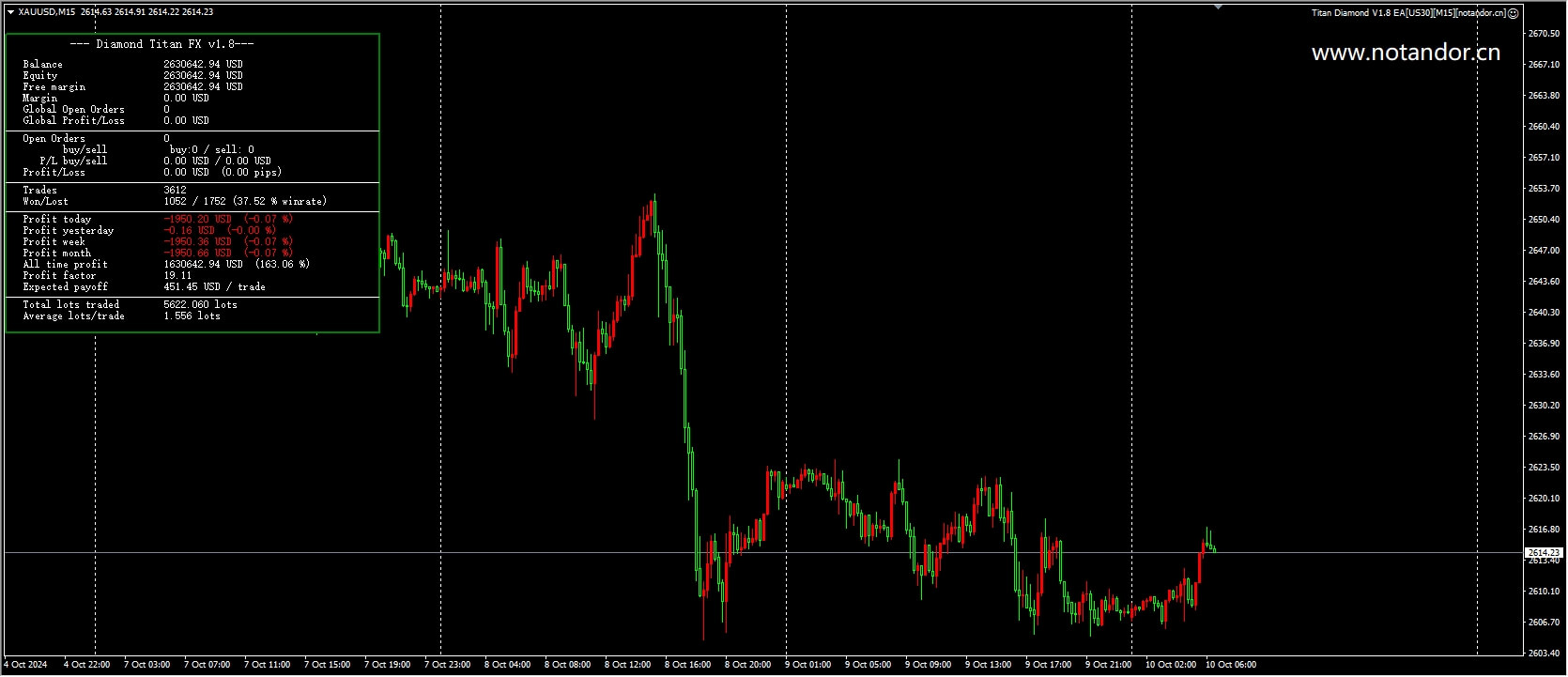This screenshot has height=677, width=1568.
Task: Click the 9 Oct 17:00 time axis label
Action: click(x=1049, y=665)
